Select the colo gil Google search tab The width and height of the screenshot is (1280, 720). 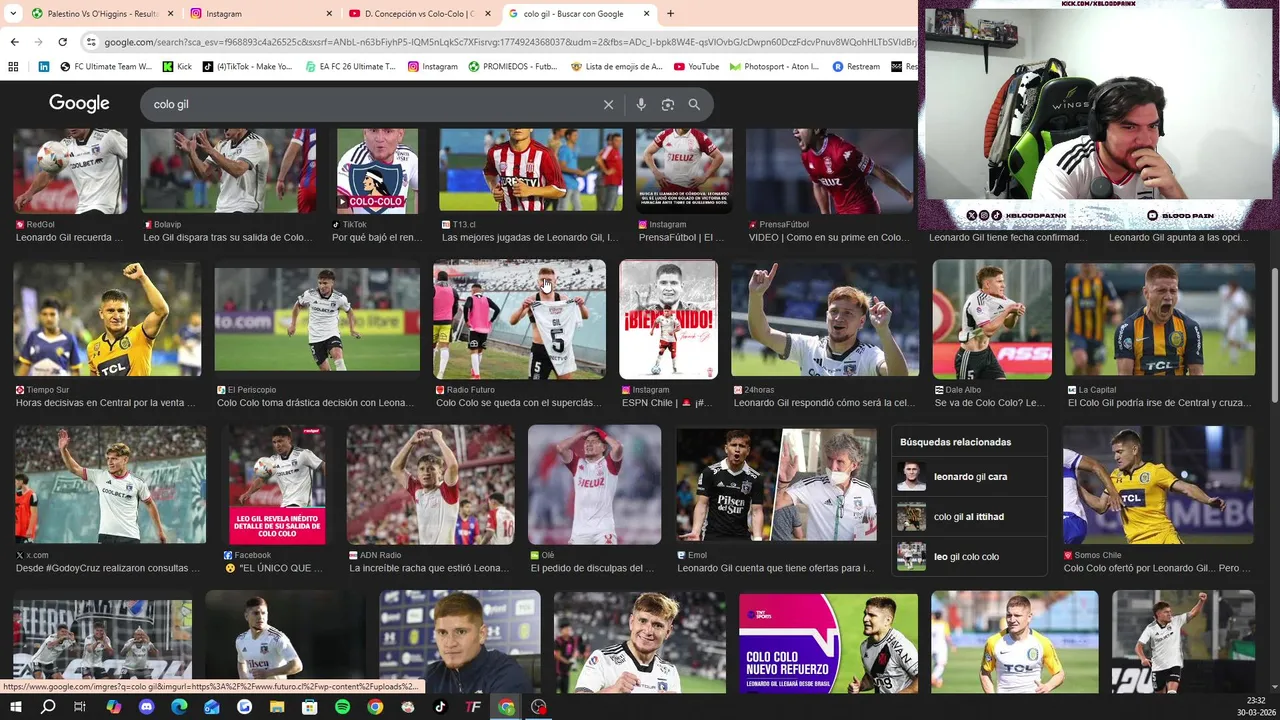[x=579, y=14]
